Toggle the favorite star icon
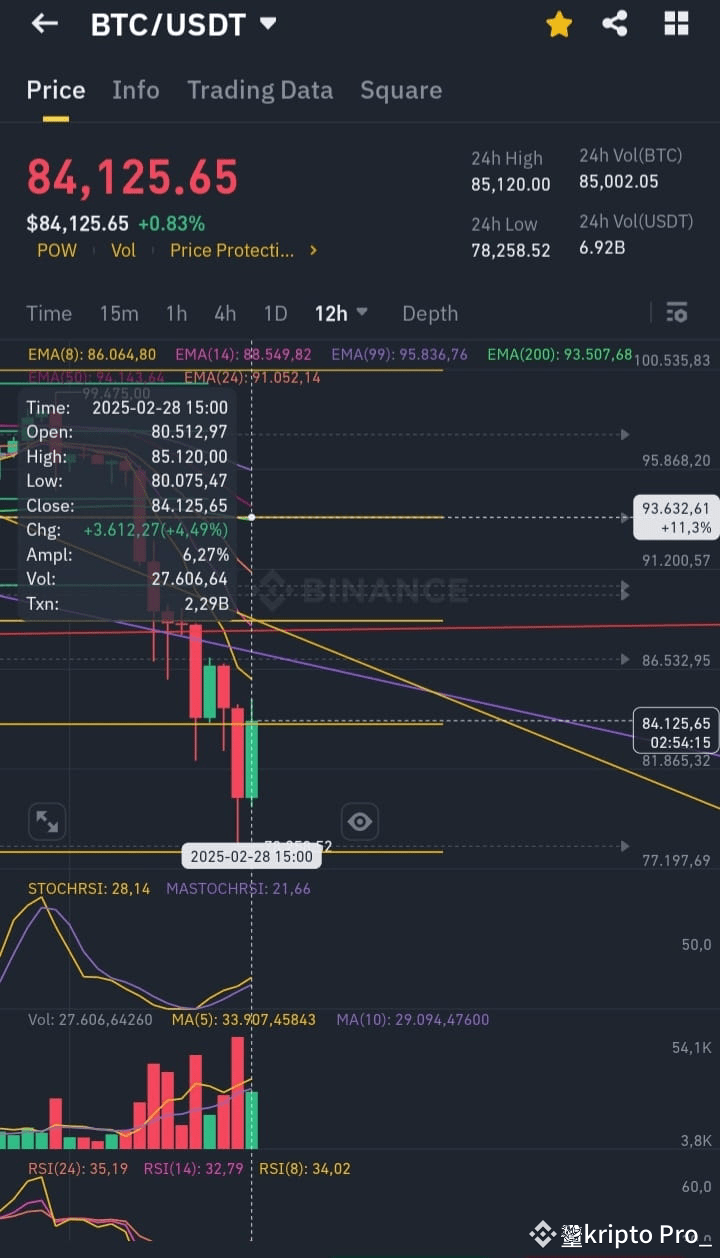Screen dimensions: 720x1258 pyautogui.click(x=559, y=24)
